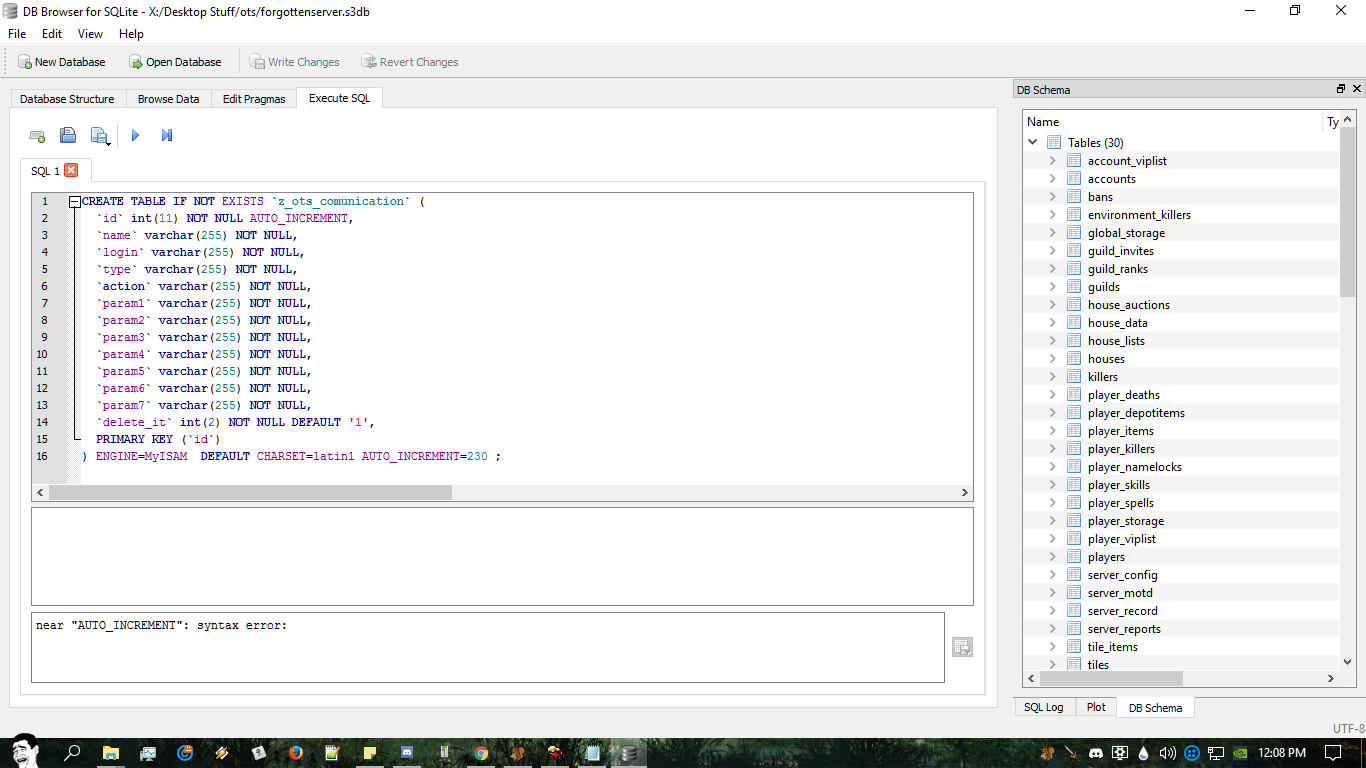This screenshot has width=1366, height=768.
Task: Select player_depotitems in schema tree
Action: 1136,413
